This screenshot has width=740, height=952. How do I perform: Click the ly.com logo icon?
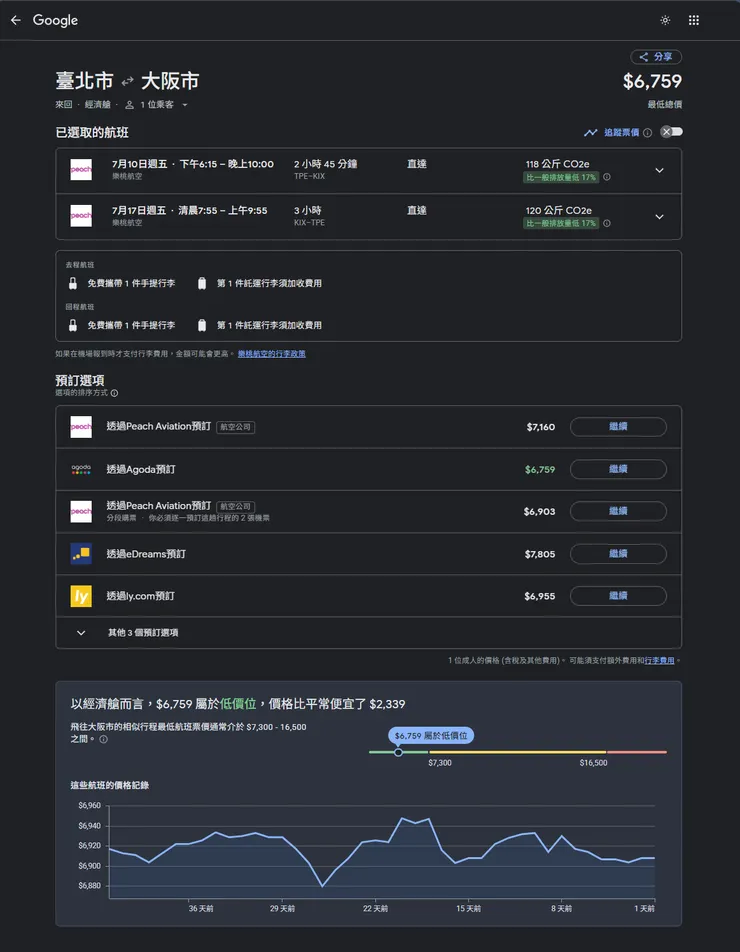pyautogui.click(x=81, y=596)
